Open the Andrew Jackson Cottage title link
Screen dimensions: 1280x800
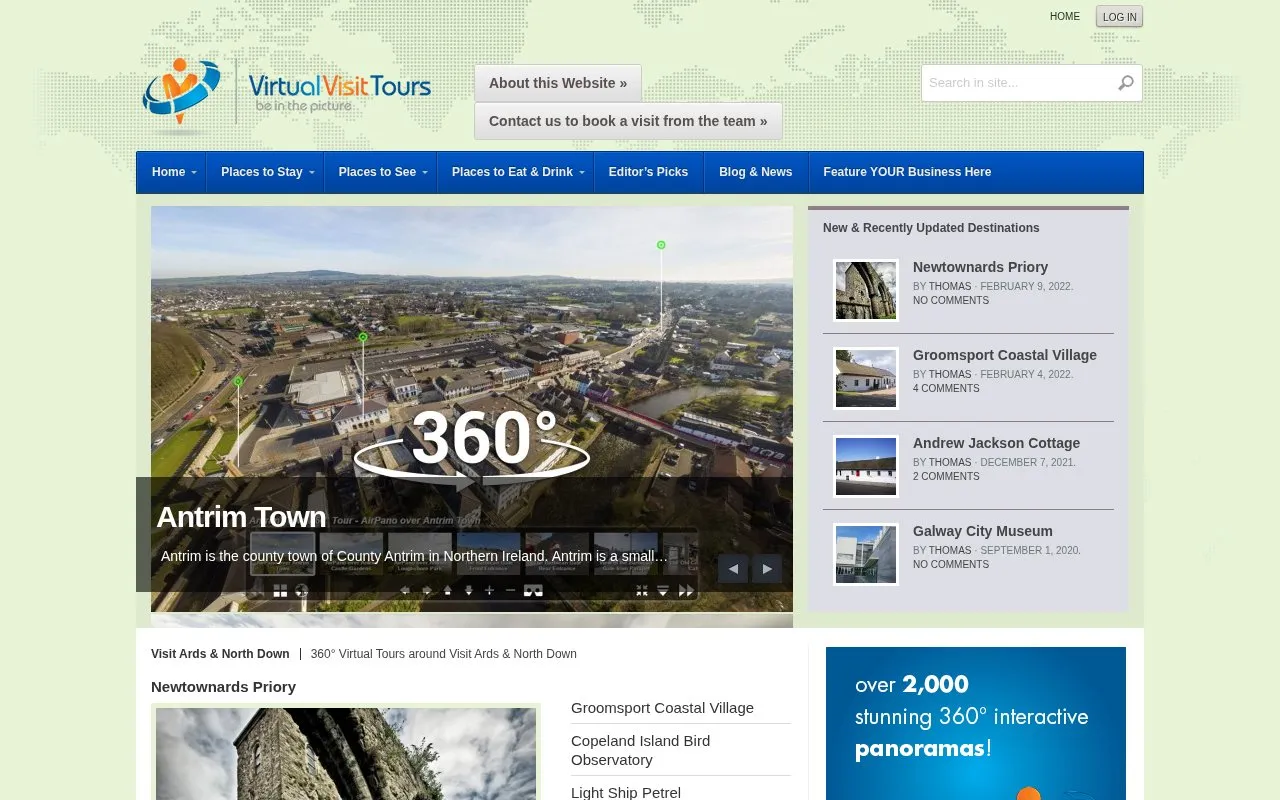(996, 443)
